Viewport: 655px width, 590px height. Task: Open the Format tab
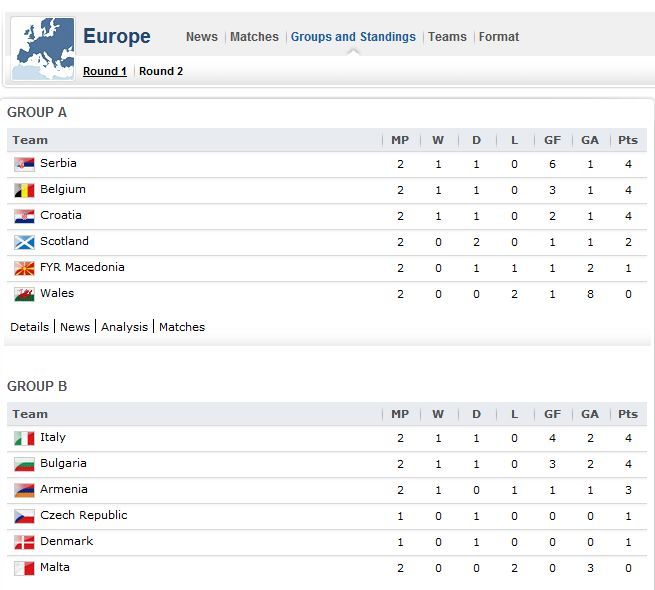point(499,37)
